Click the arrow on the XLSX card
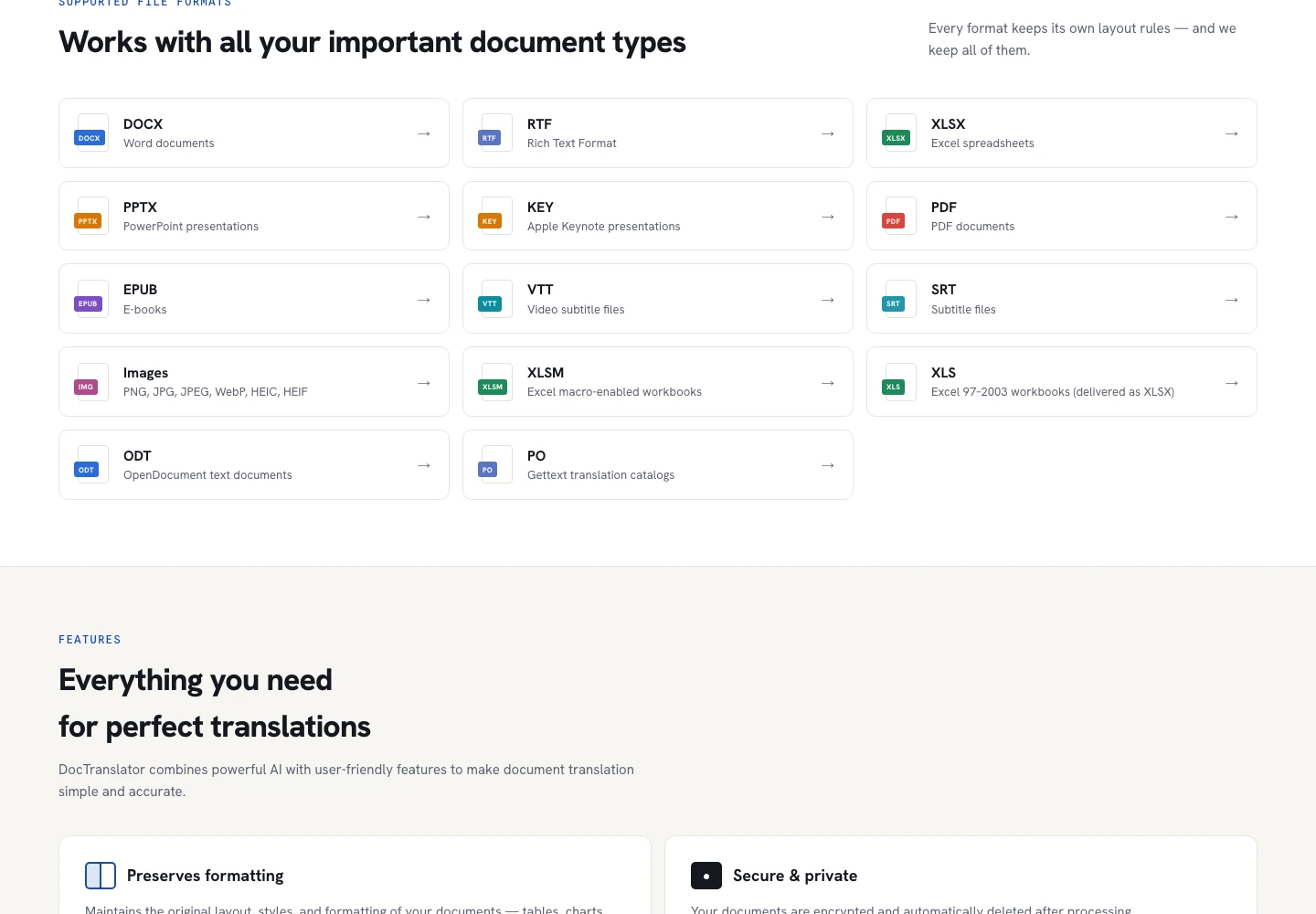Image resolution: width=1316 pixels, height=914 pixels. (x=1232, y=133)
